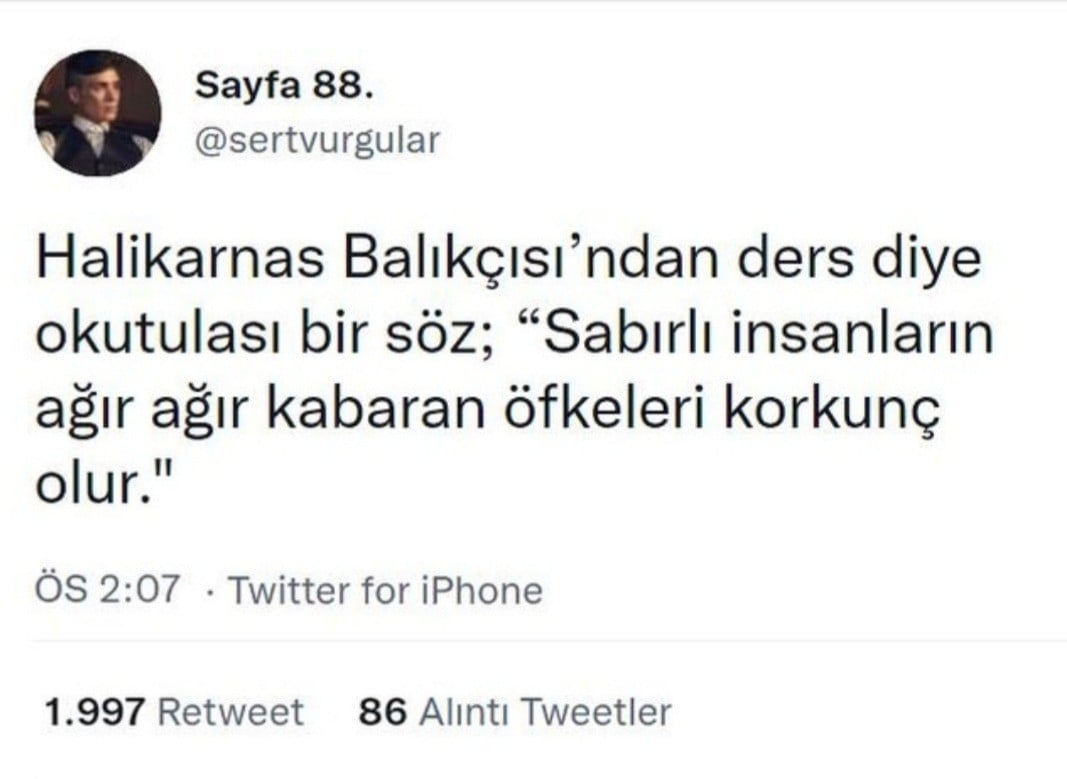This screenshot has width=1067, height=779.
Task: Click the word Tweetler after Alıntı
Action: tap(597, 712)
